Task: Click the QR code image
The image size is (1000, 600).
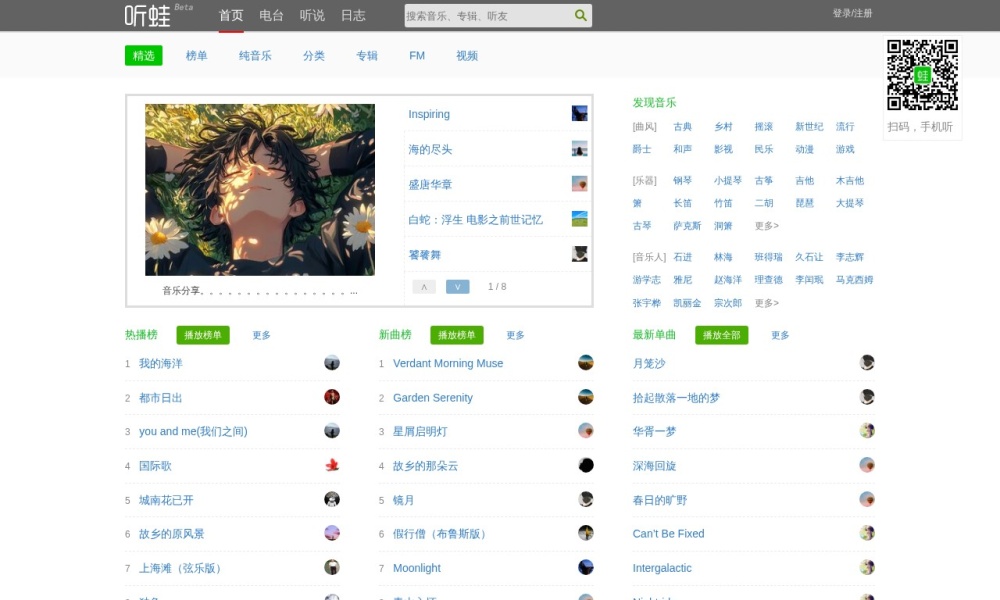Action: click(922, 75)
